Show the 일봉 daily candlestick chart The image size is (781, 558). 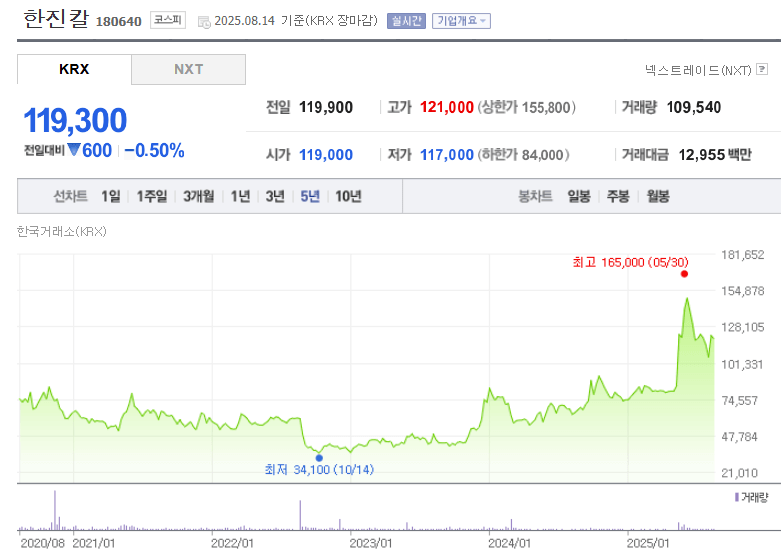(579, 196)
